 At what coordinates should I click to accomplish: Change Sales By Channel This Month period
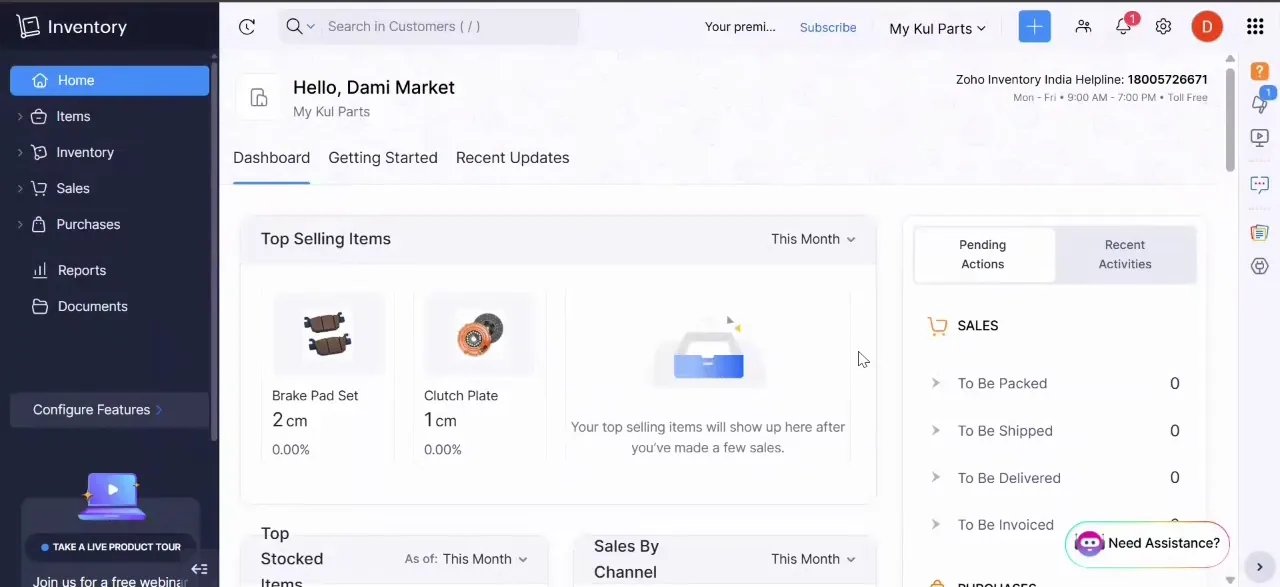tap(813, 559)
